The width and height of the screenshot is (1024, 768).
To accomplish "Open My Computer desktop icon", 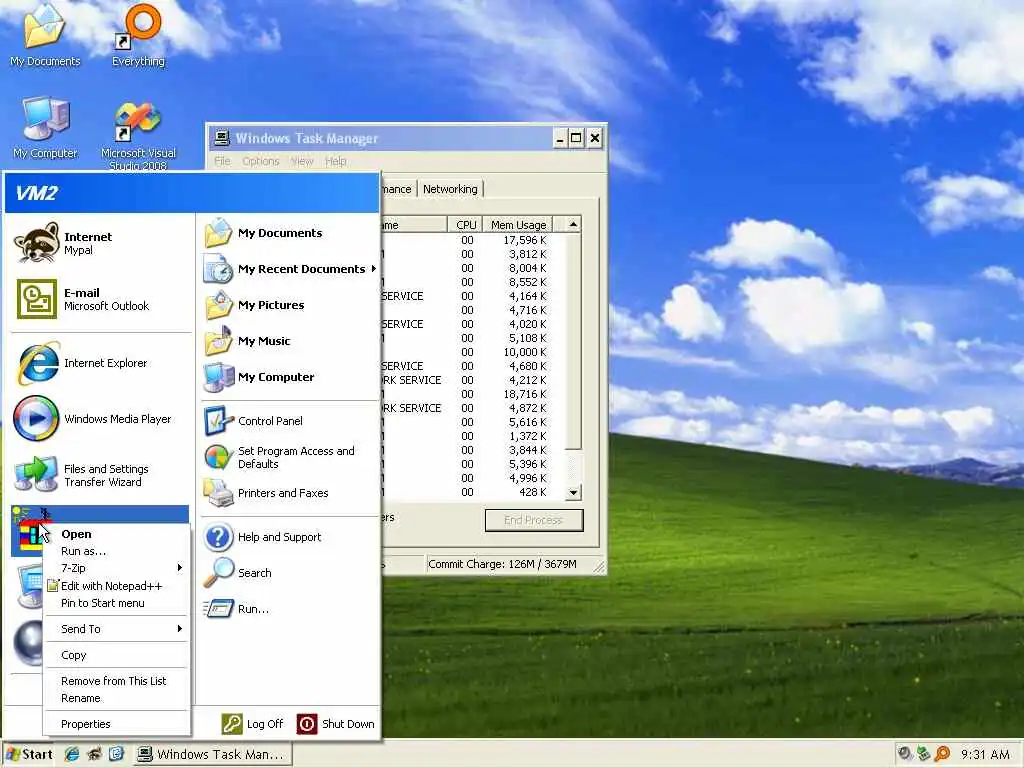I will coord(44,128).
